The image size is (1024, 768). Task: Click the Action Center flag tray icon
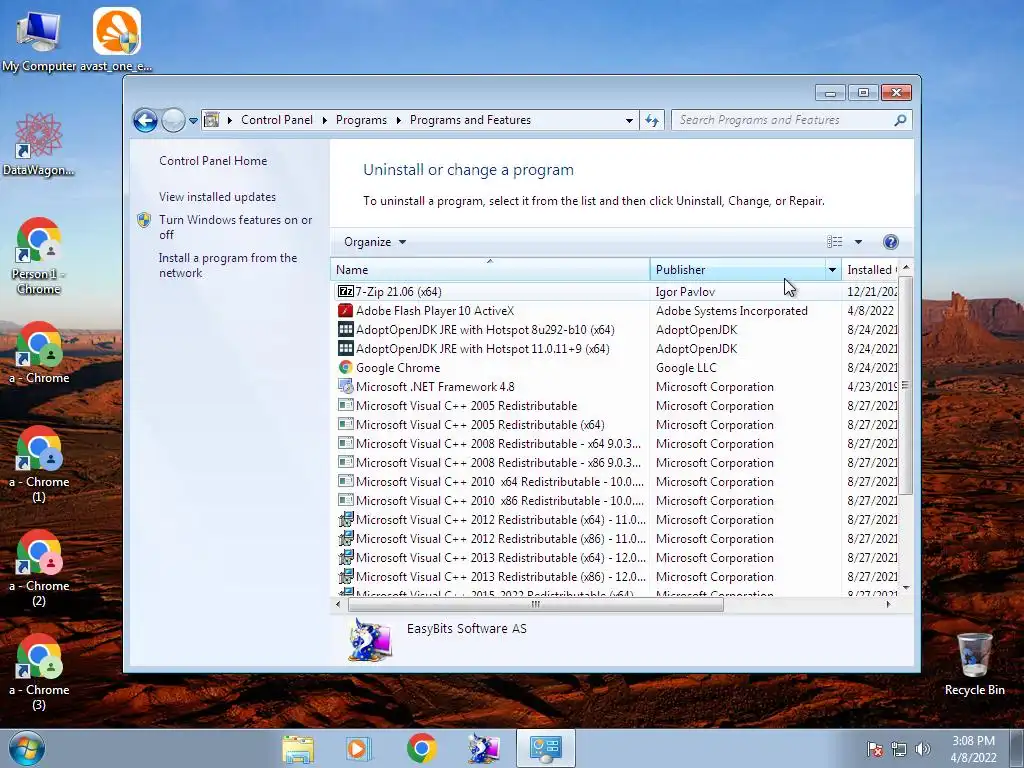874,749
